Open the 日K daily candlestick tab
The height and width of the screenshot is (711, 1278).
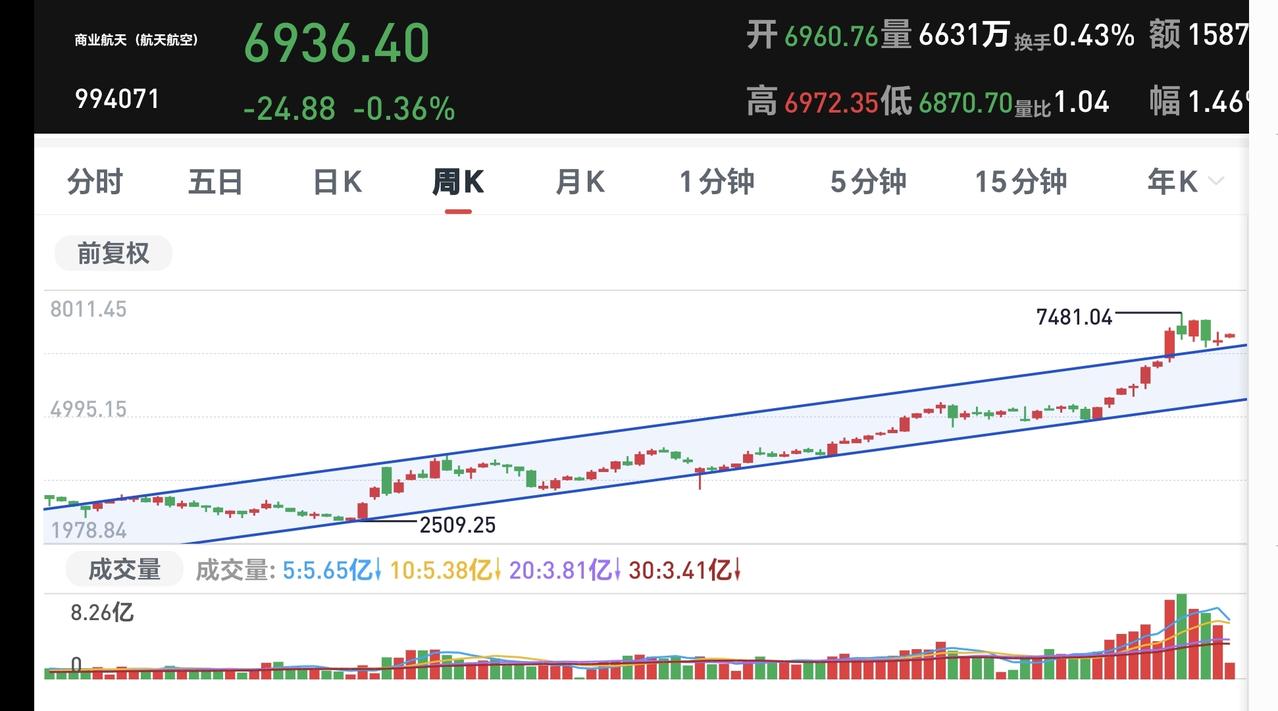click(x=337, y=182)
